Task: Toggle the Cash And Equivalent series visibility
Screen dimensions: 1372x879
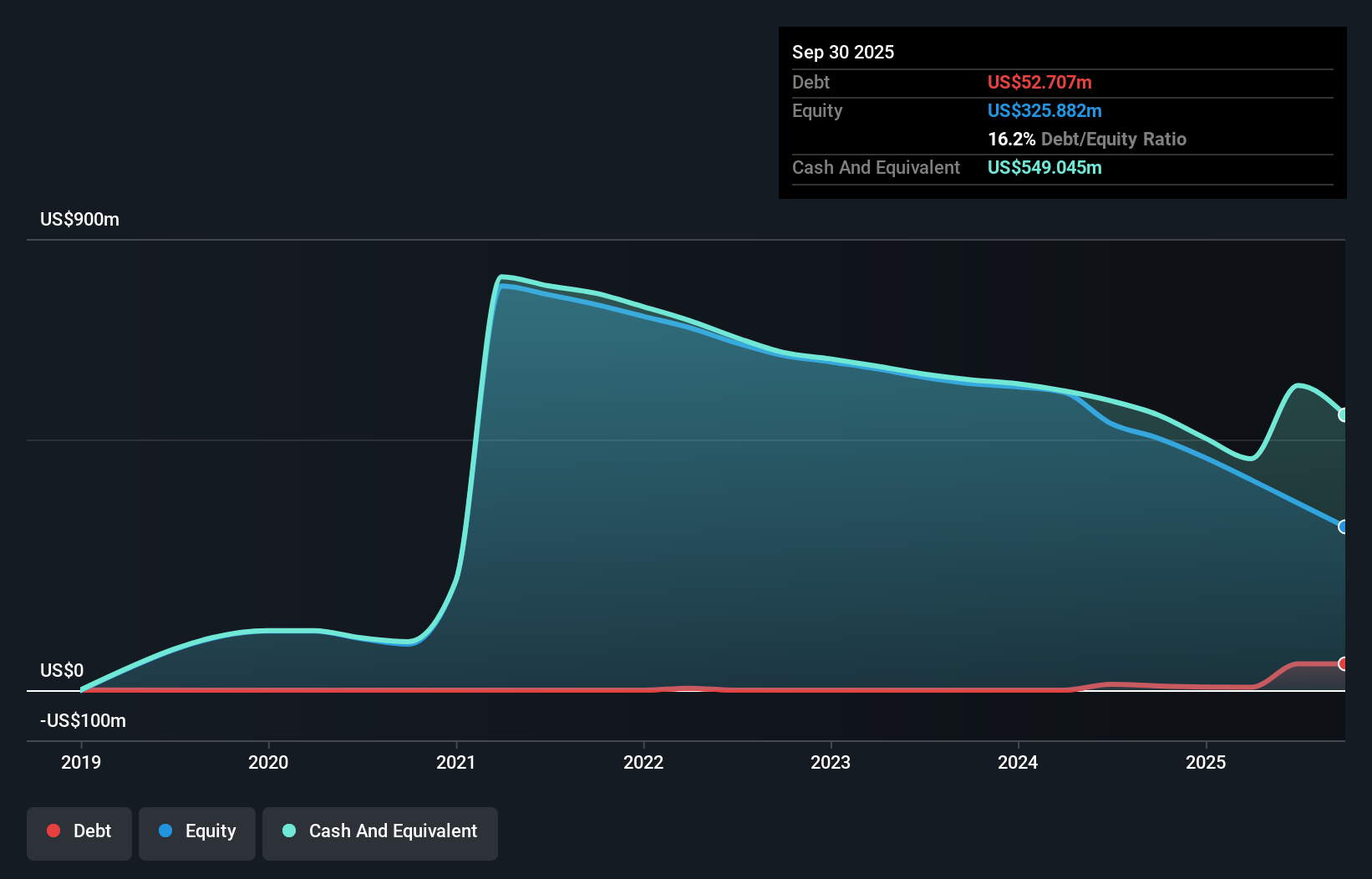Action: coord(379,831)
